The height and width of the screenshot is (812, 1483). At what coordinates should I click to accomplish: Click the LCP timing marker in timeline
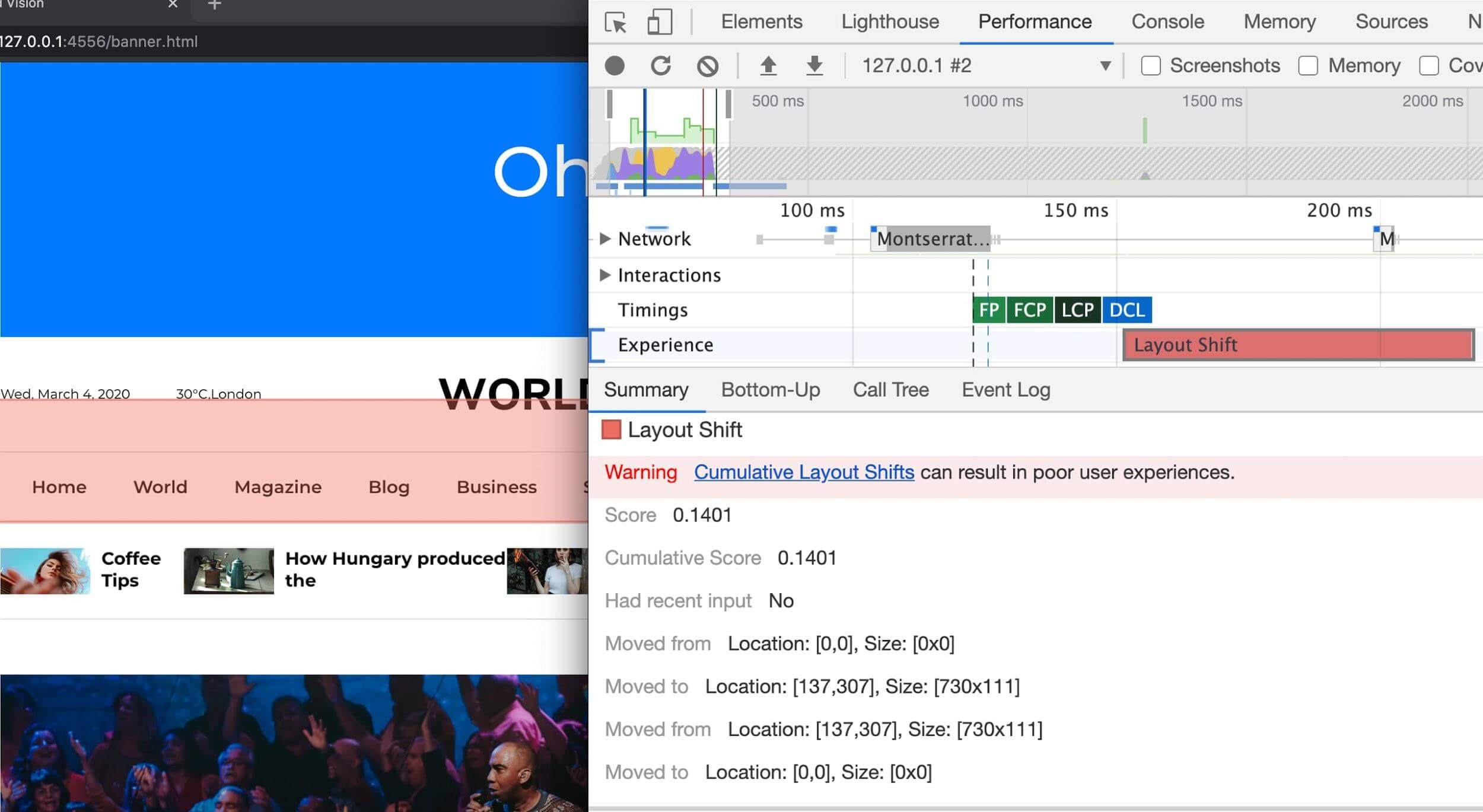[x=1080, y=310]
